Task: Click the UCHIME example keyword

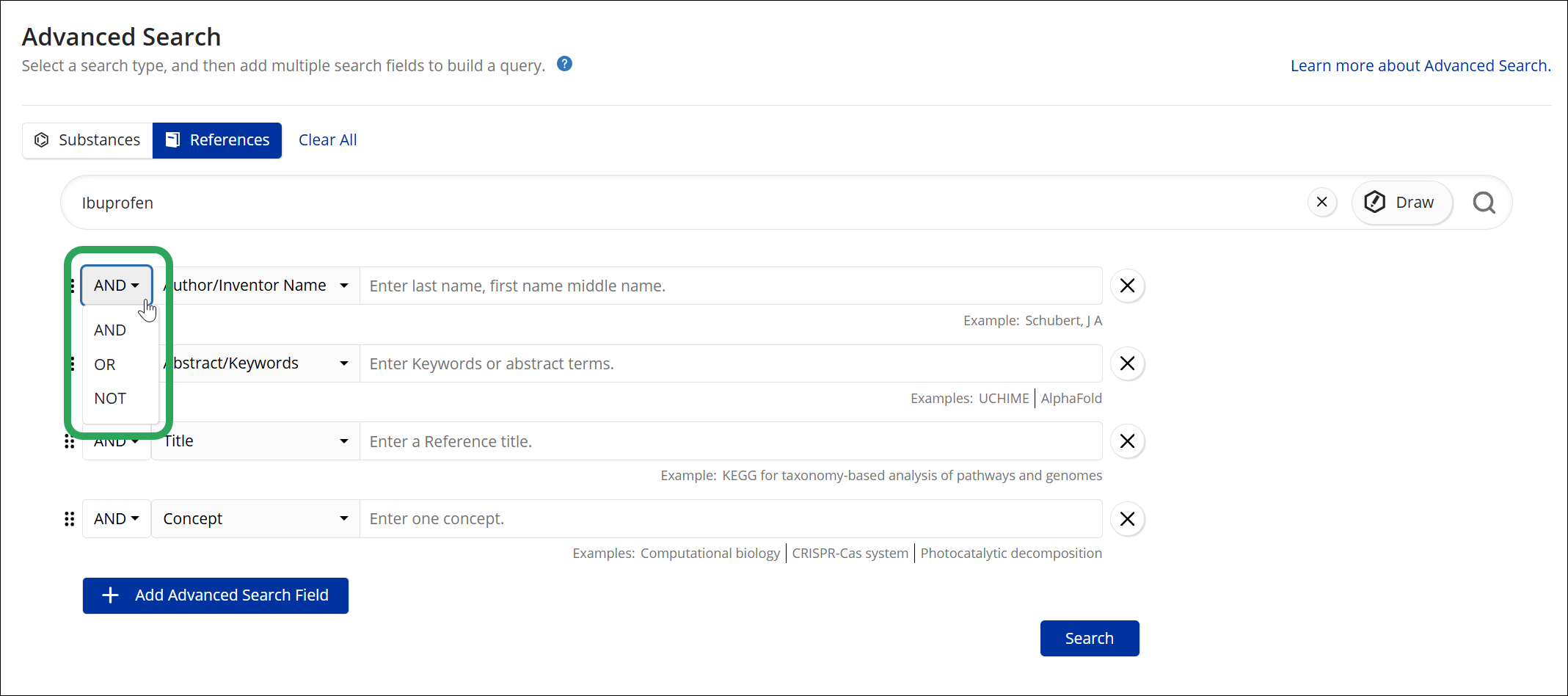Action: point(1004,398)
